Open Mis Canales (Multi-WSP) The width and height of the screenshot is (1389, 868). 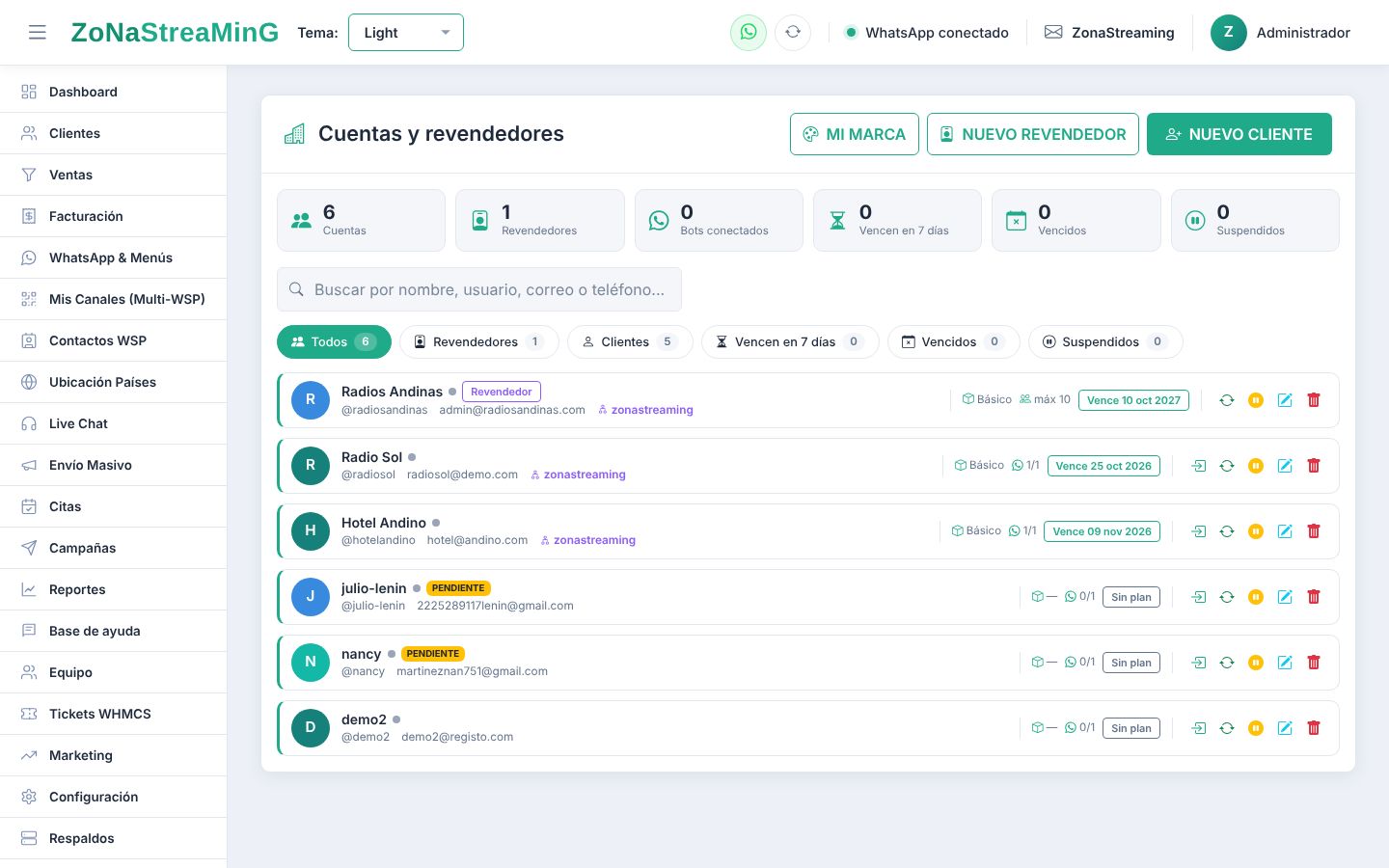(114, 299)
